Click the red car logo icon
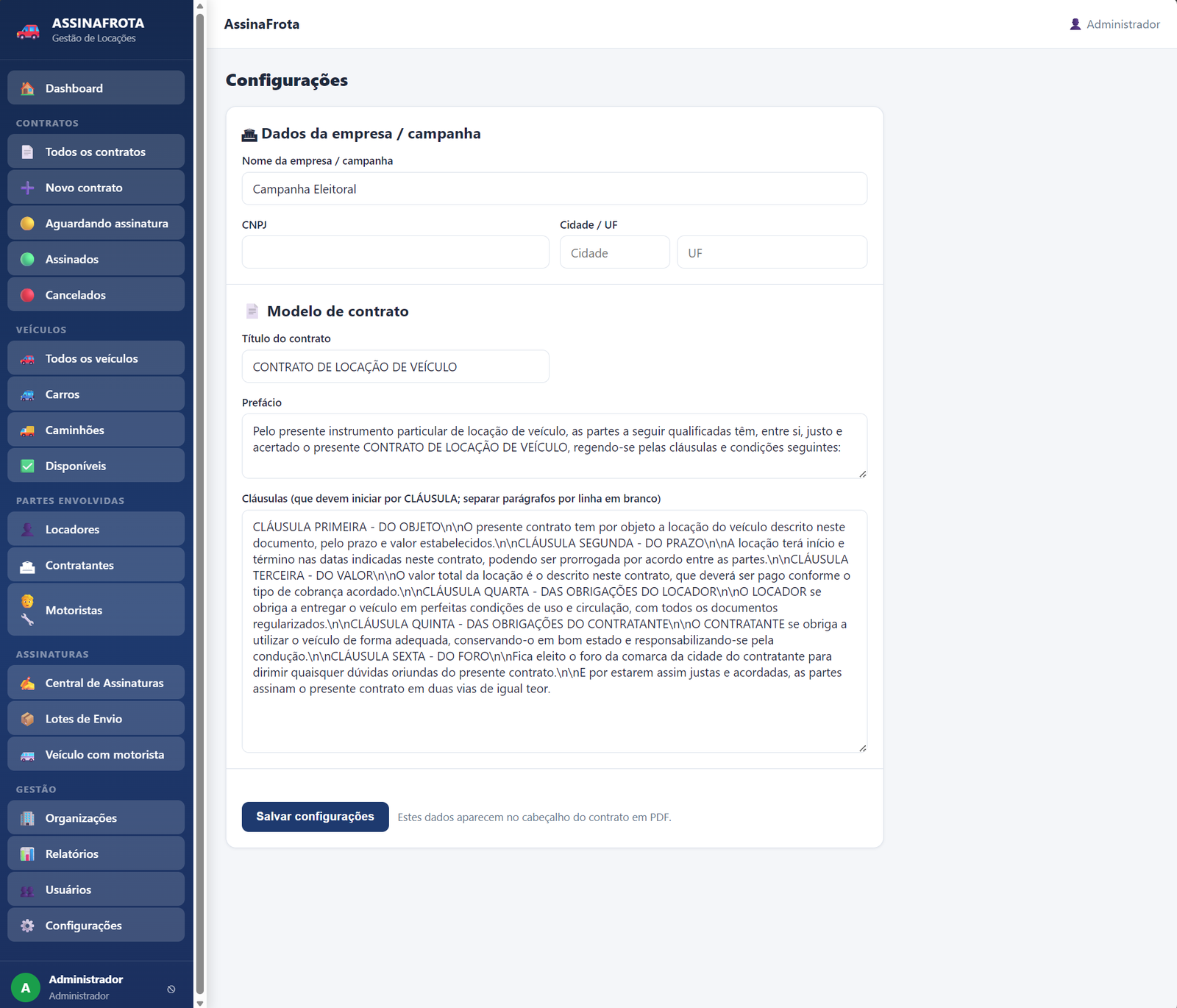Viewport: 1177px width, 1008px height. click(28, 31)
